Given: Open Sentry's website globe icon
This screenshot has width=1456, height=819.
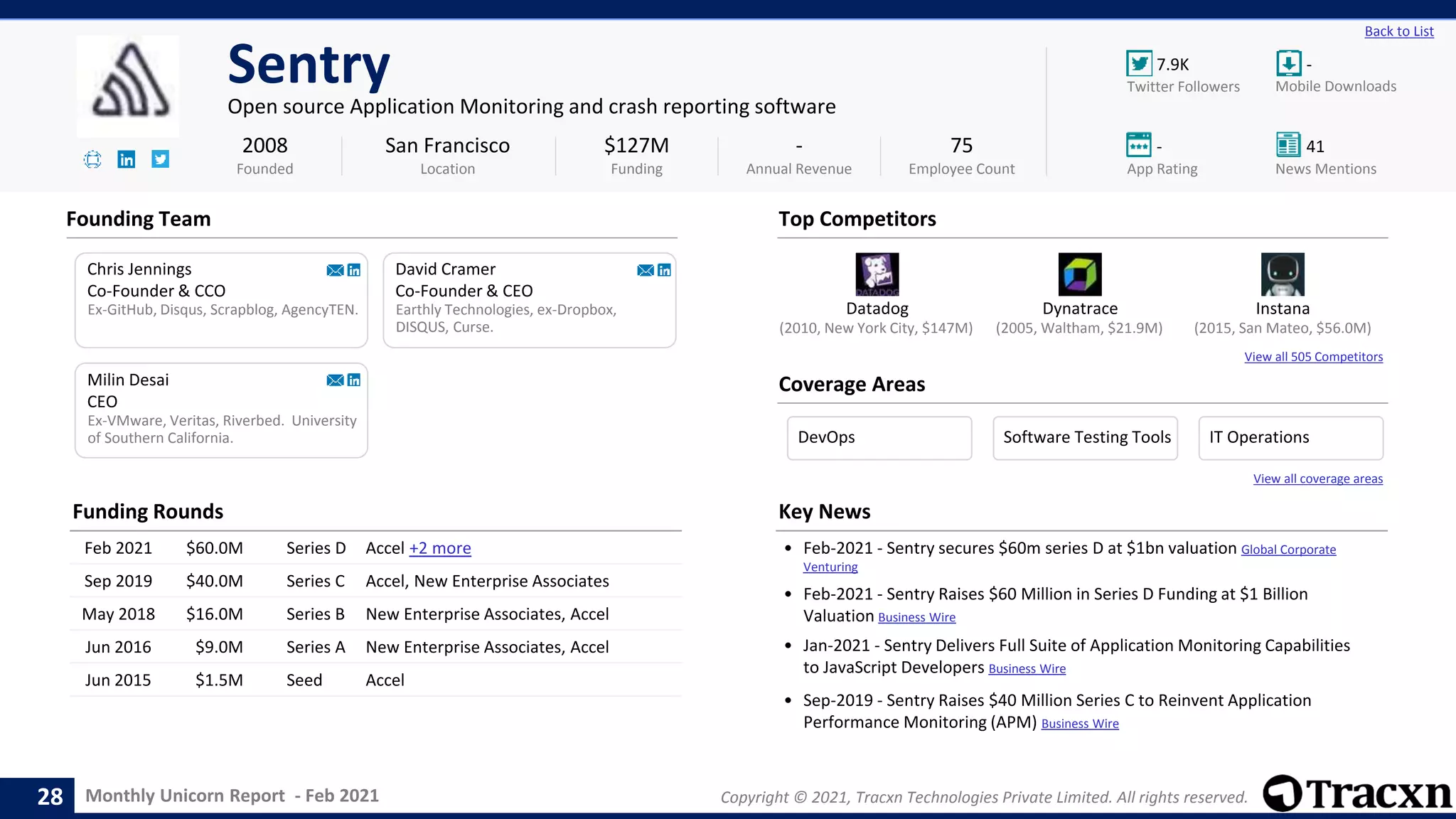Looking at the screenshot, I should tap(92, 159).
